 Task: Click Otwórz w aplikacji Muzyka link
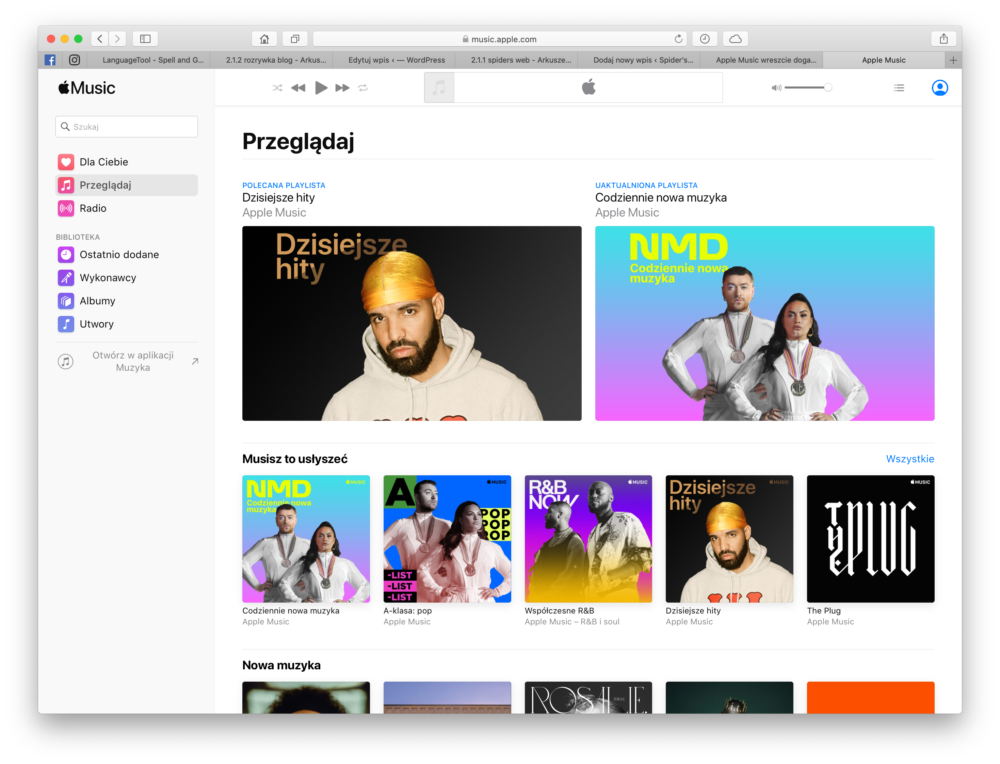click(x=128, y=361)
